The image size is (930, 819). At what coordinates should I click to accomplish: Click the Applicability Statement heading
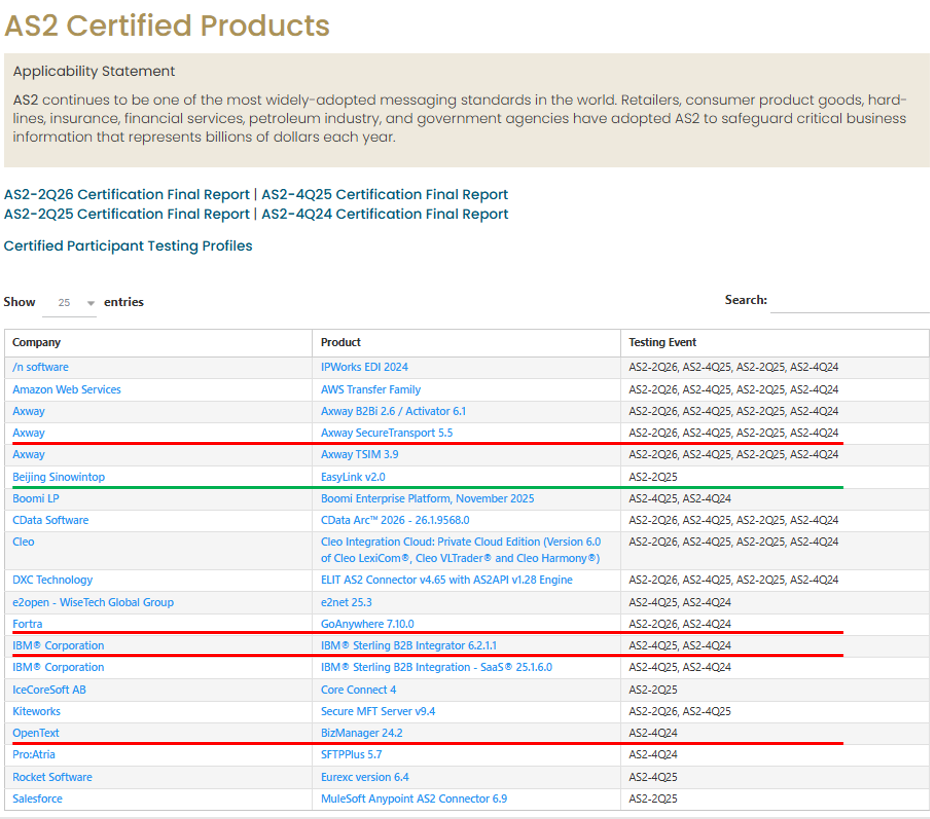tap(94, 71)
